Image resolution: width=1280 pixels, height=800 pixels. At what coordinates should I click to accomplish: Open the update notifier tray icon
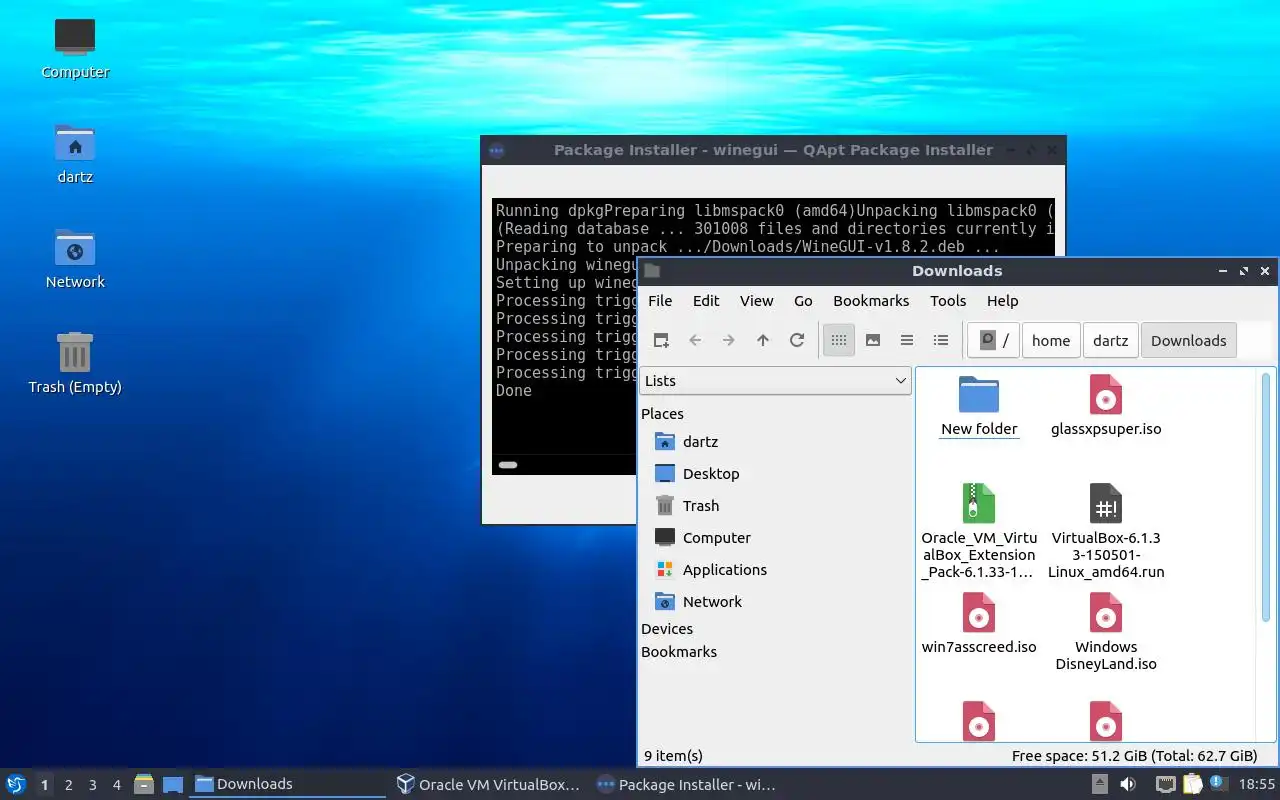click(x=1217, y=783)
